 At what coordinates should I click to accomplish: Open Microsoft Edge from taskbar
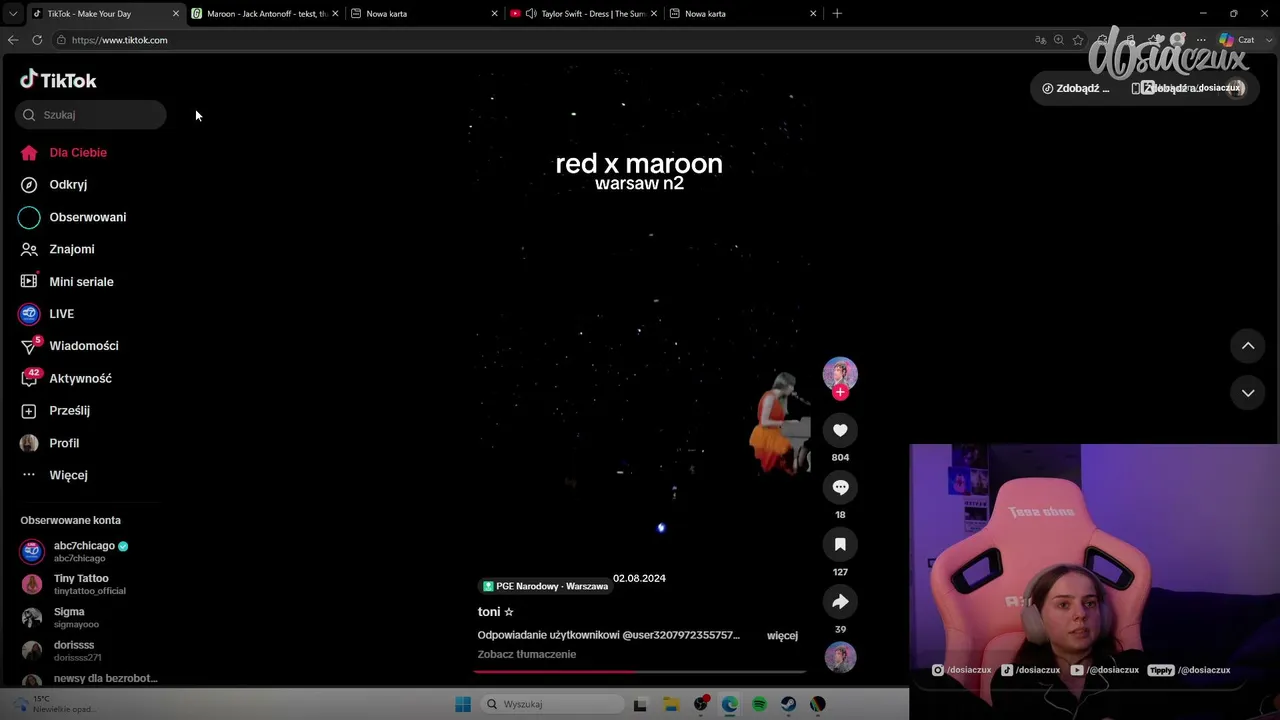(730, 704)
